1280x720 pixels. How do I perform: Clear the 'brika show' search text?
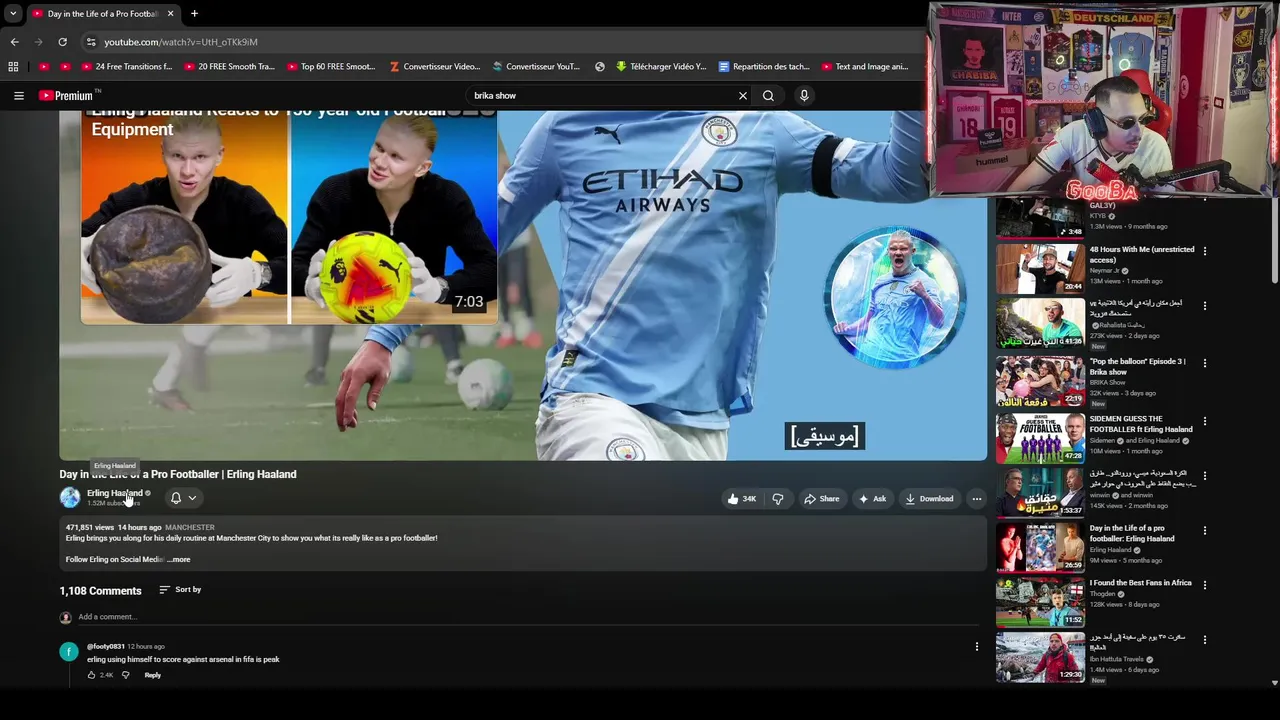743,96
